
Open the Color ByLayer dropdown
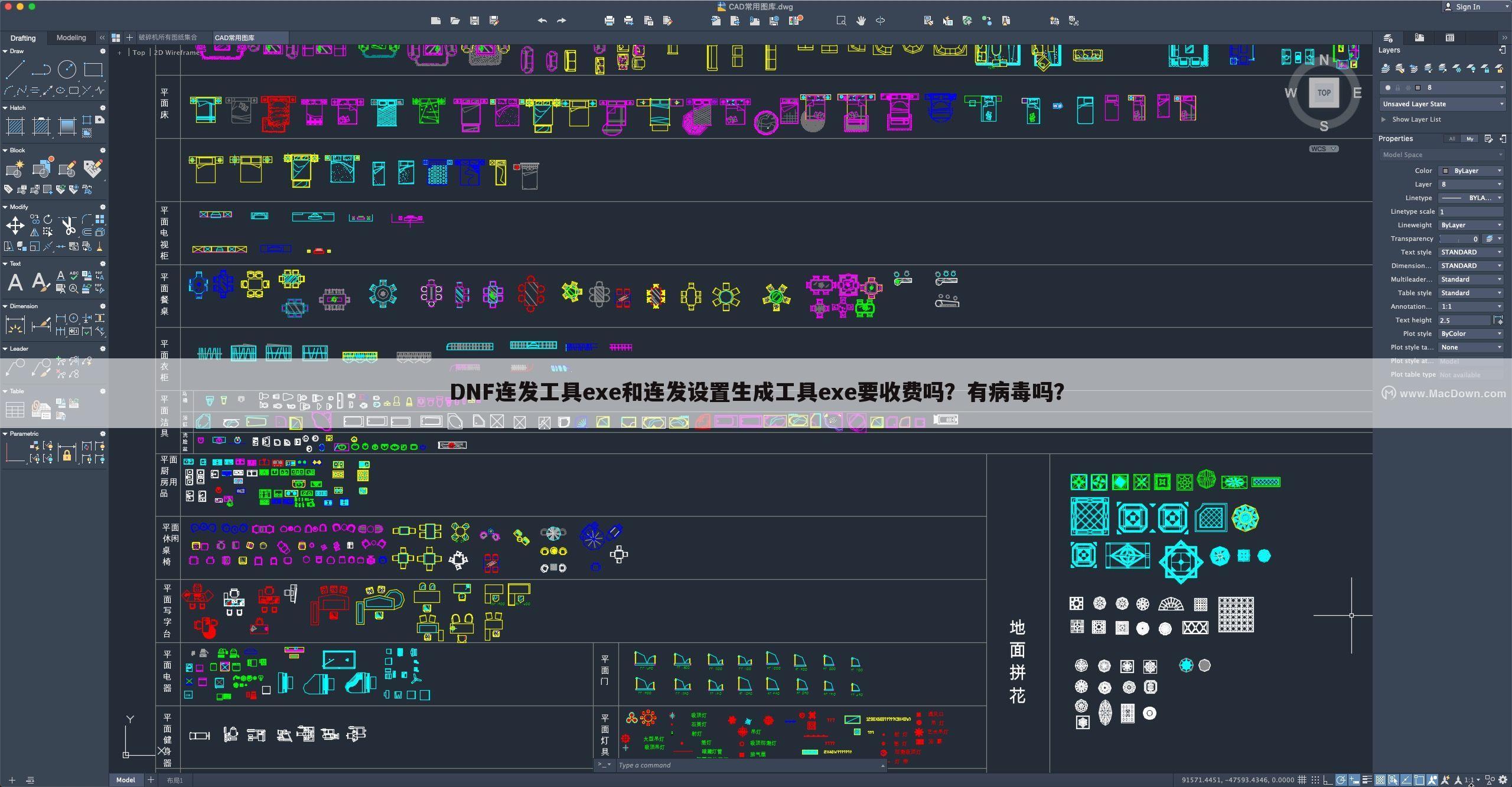tap(1471, 171)
